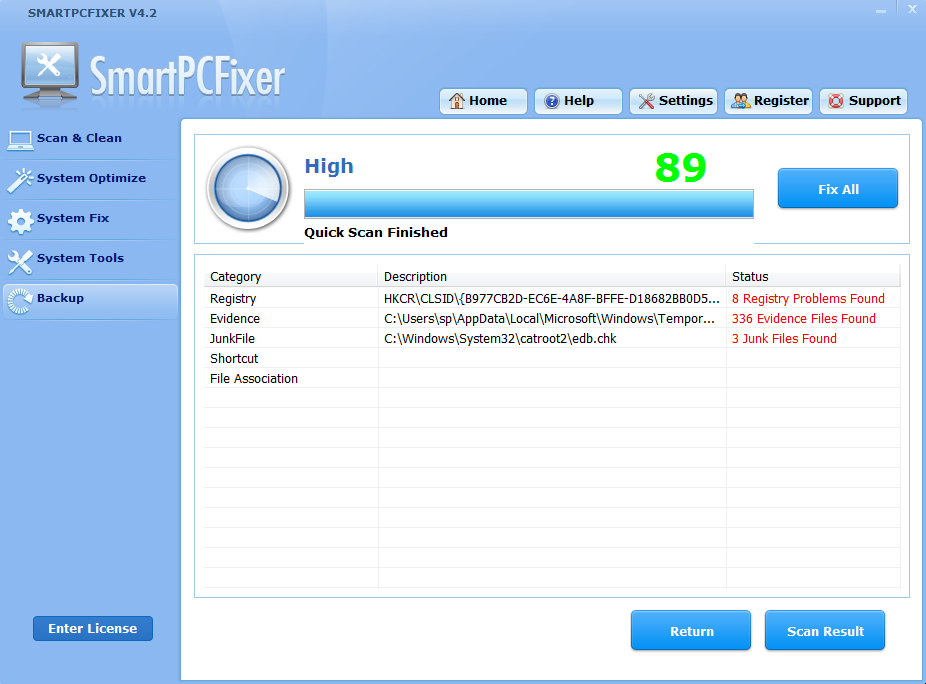Sort by the Status column header
926x684 pixels.
[750, 277]
